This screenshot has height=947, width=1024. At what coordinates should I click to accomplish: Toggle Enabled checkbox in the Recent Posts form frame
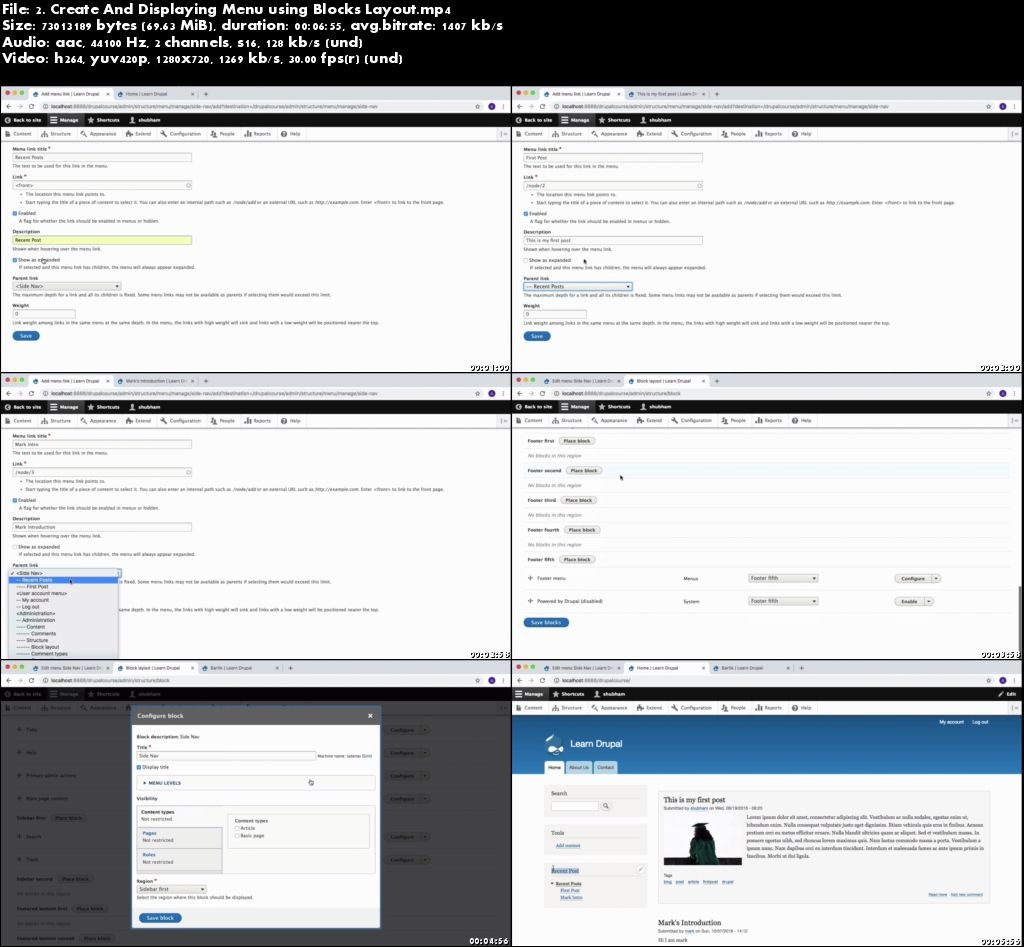tap(14, 214)
